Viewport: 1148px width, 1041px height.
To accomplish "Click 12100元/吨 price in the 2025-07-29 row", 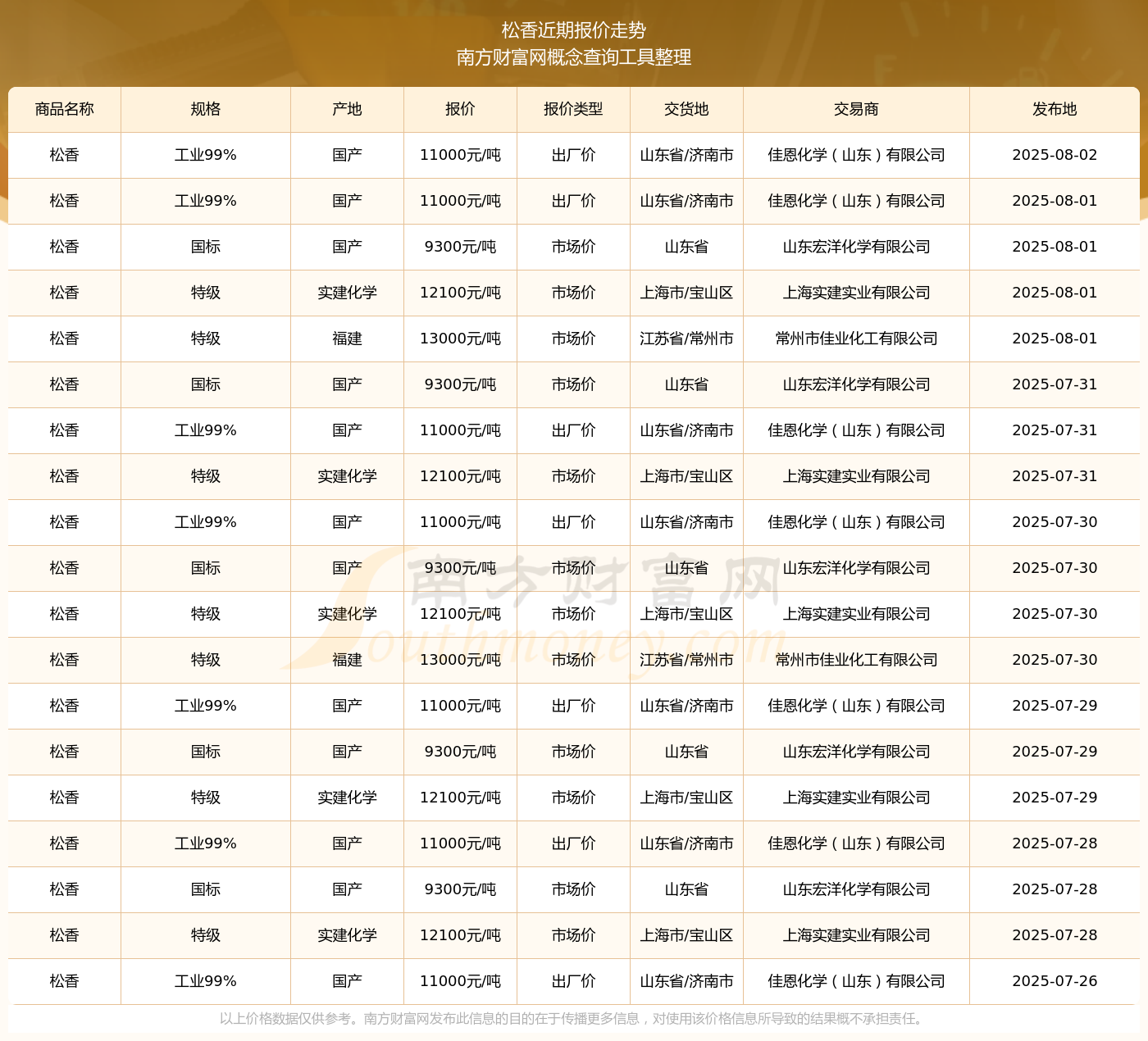I will click(460, 798).
